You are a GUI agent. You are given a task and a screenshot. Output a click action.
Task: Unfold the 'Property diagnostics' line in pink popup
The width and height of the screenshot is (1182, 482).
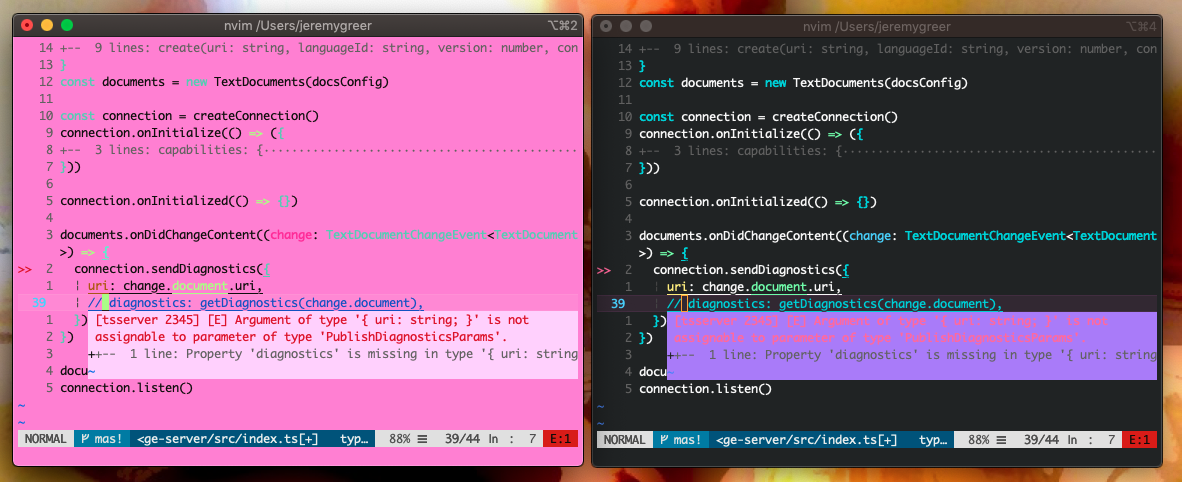pyautogui.click(x=333, y=354)
